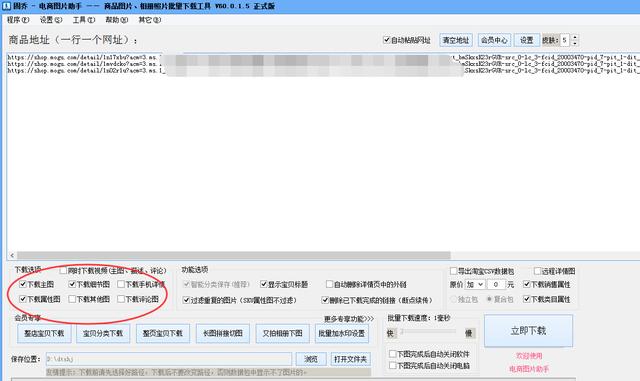Click 打开文件夹 button
The image size is (640, 381).
pos(351,359)
